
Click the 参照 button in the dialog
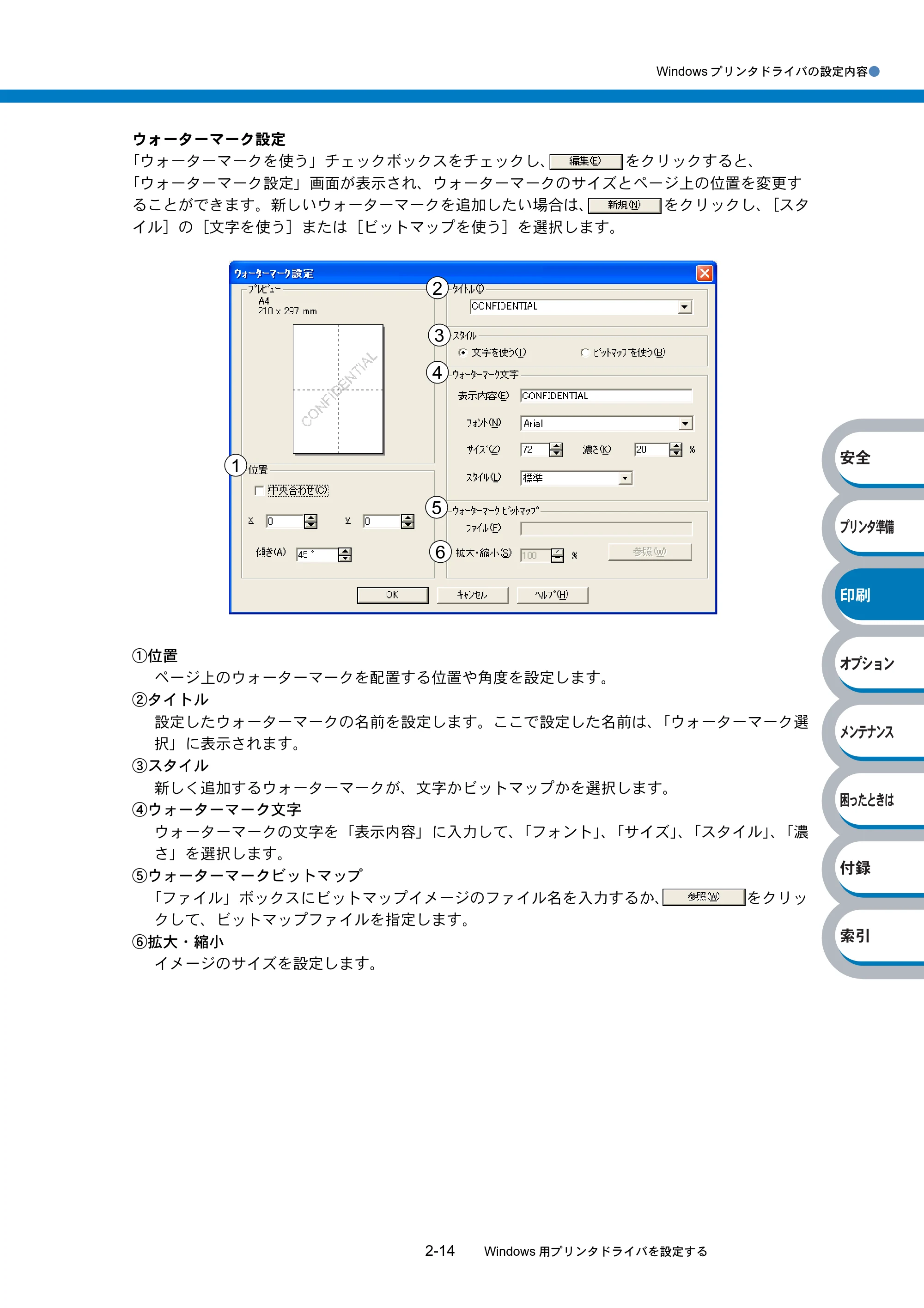coord(650,552)
